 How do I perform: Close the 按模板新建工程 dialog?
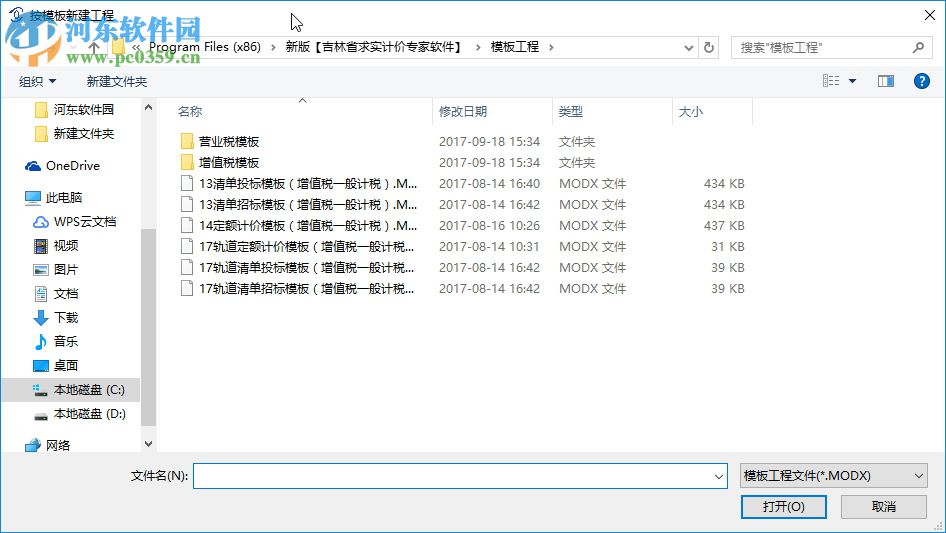point(930,15)
